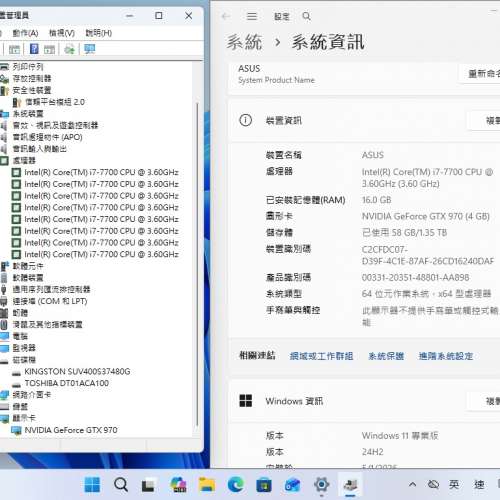Click the 英 input language indicator
This screenshot has width=500, height=500.
click(454, 484)
